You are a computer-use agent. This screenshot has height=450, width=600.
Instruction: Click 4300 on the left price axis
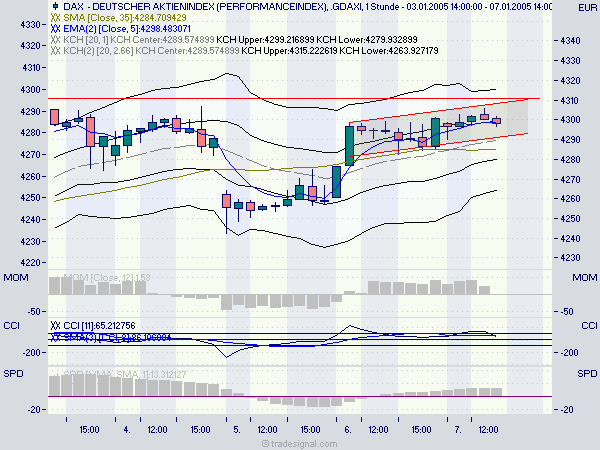30,90
